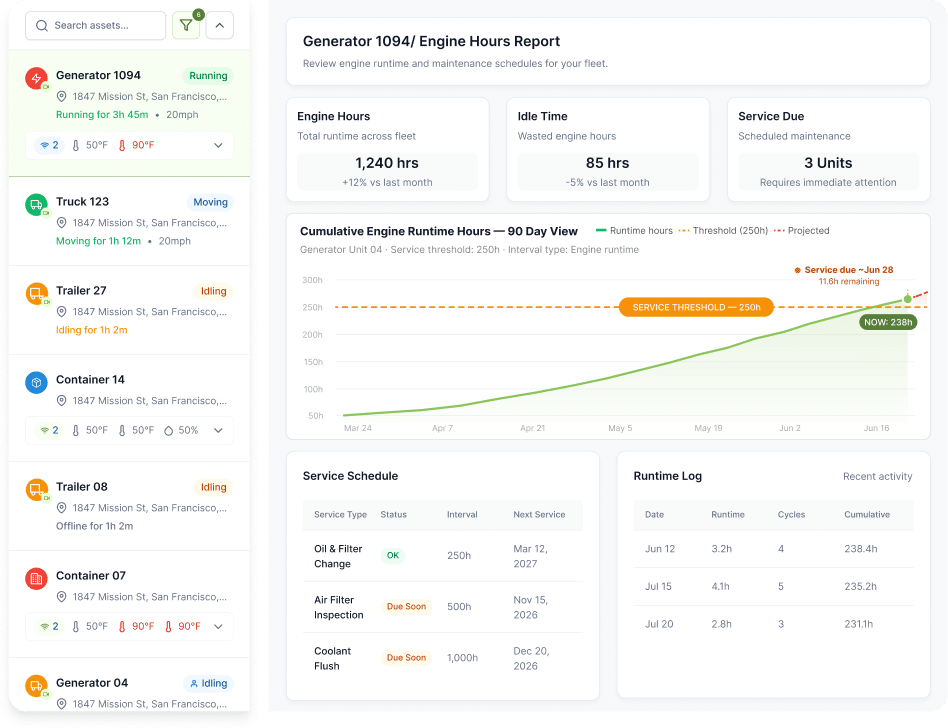This screenshot has height=728, width=948.
Task: Click Due Soon status for Air Filter Inspection
Action: tap(406, 606)
